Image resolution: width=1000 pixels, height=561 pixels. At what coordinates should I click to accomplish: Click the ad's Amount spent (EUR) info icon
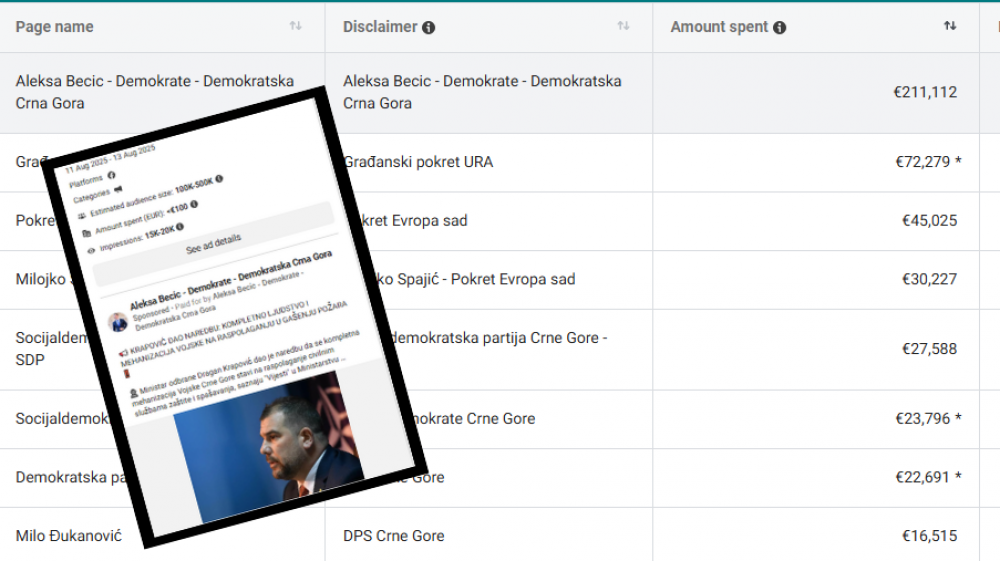tap(194, 204)
